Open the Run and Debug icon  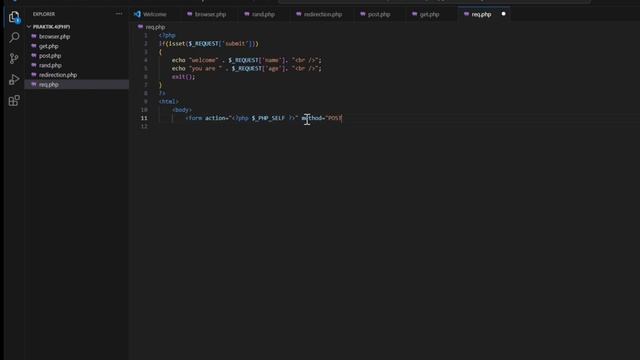coord(14,79)
